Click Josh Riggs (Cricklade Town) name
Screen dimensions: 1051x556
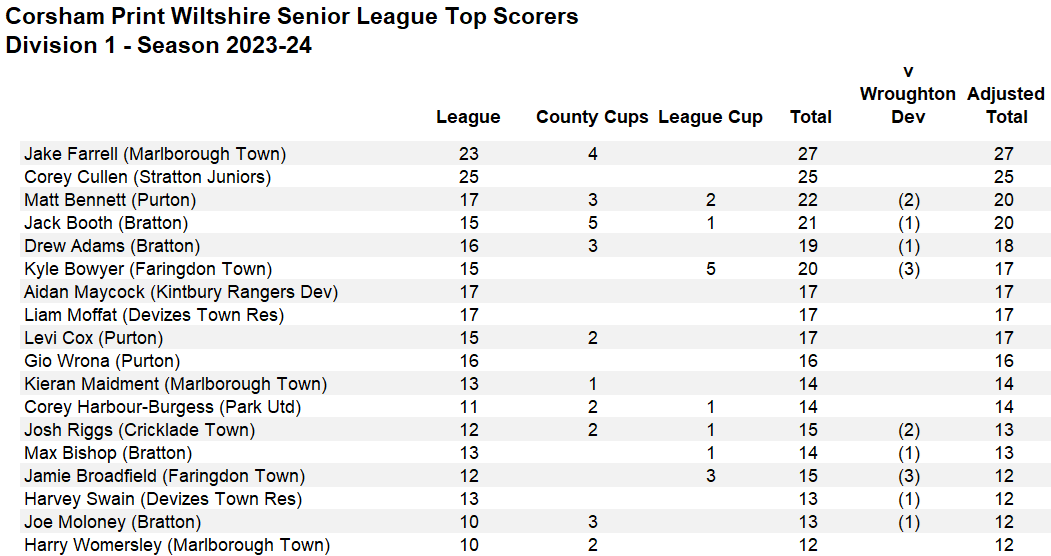(140, 430)
